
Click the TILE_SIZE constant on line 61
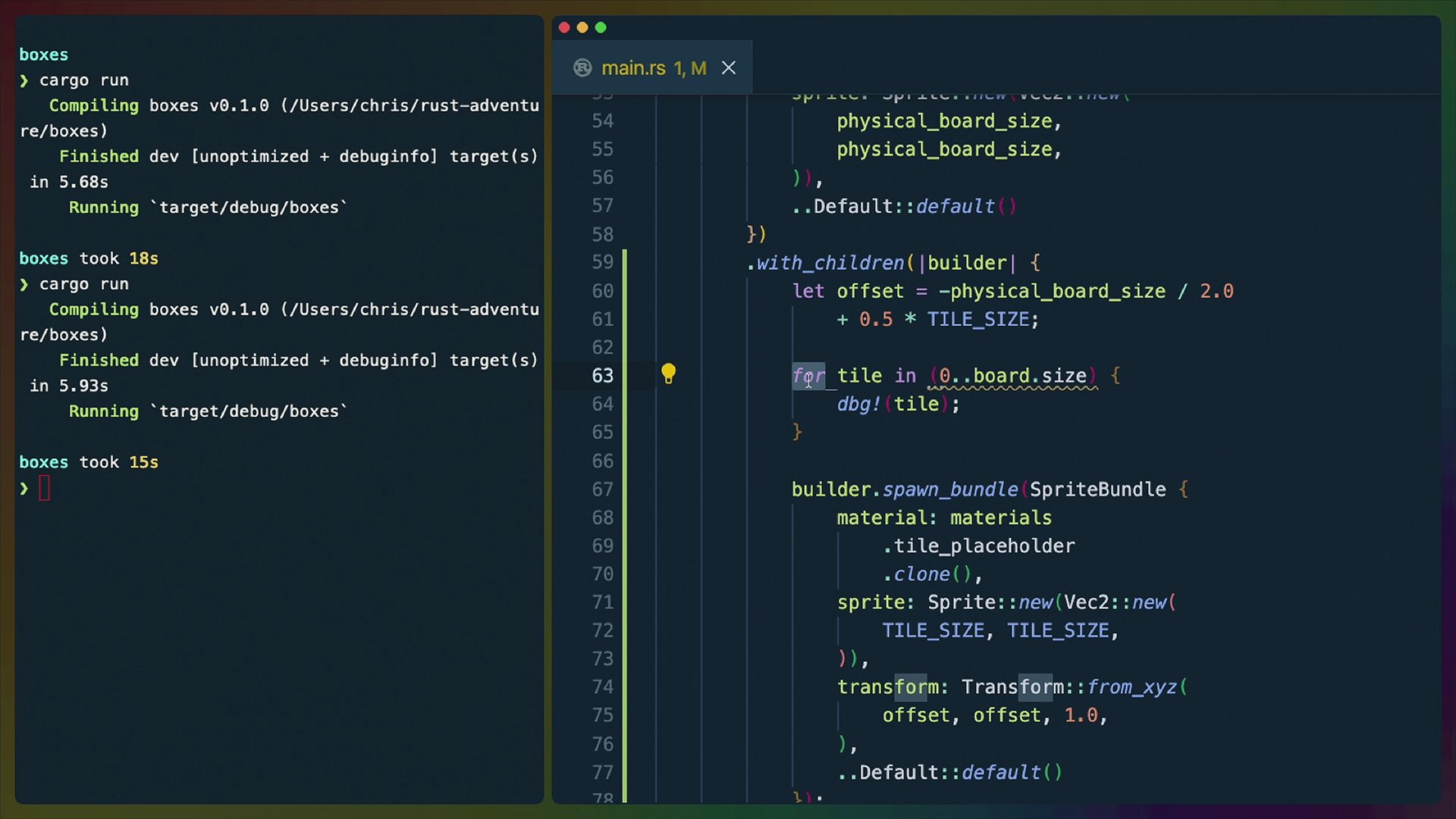coord(977,319)
